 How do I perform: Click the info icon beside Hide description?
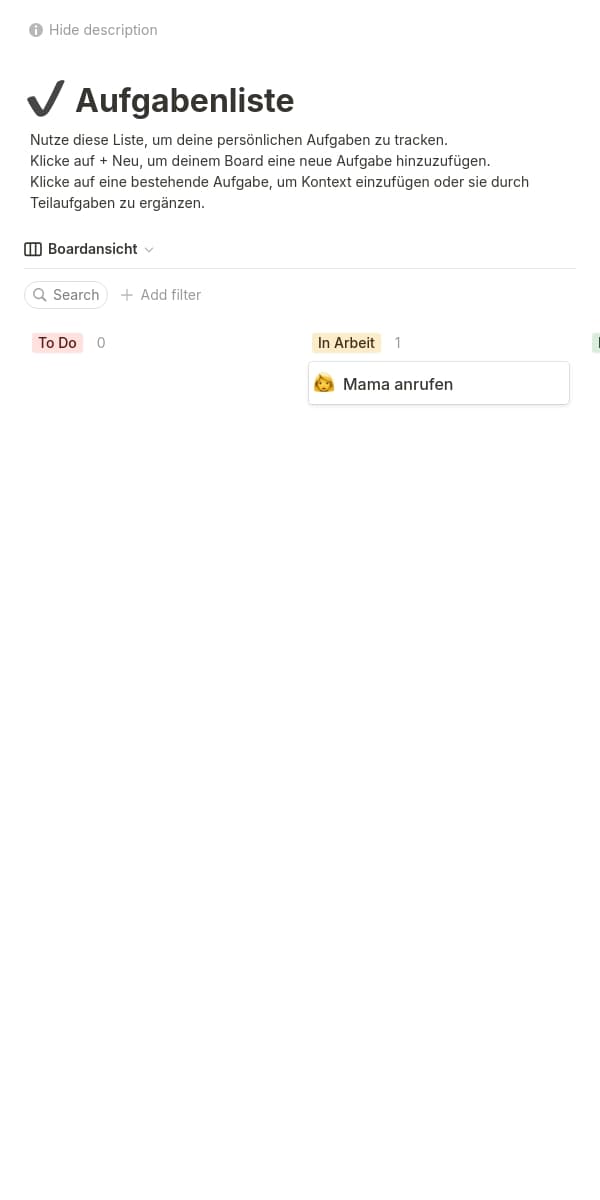coord(36,30)
